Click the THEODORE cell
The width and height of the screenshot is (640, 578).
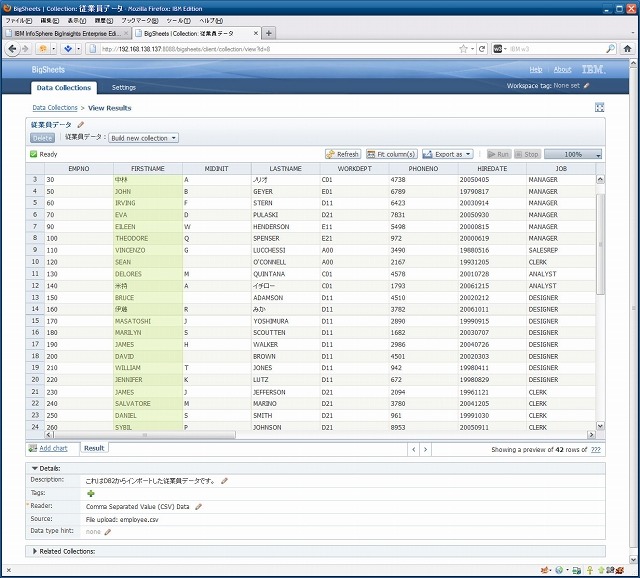coord(148,238)
